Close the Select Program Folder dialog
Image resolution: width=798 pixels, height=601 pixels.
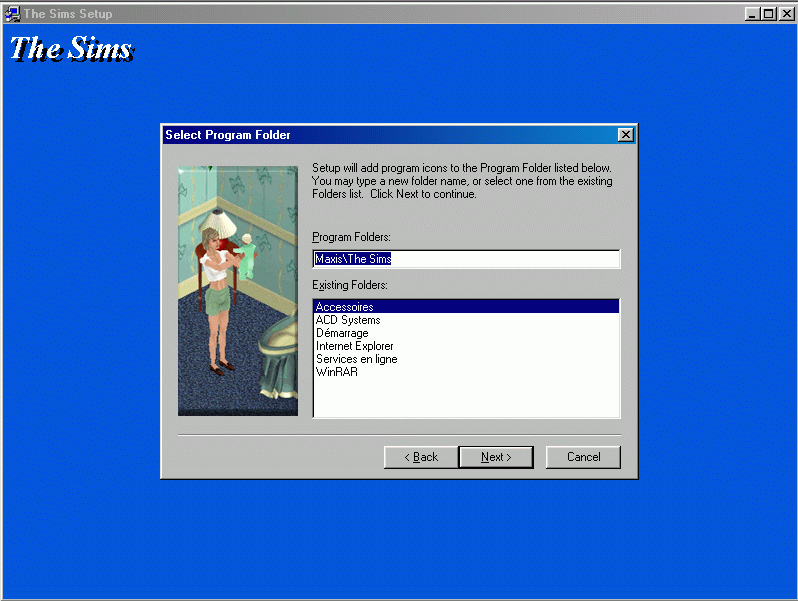click(625, 135)
